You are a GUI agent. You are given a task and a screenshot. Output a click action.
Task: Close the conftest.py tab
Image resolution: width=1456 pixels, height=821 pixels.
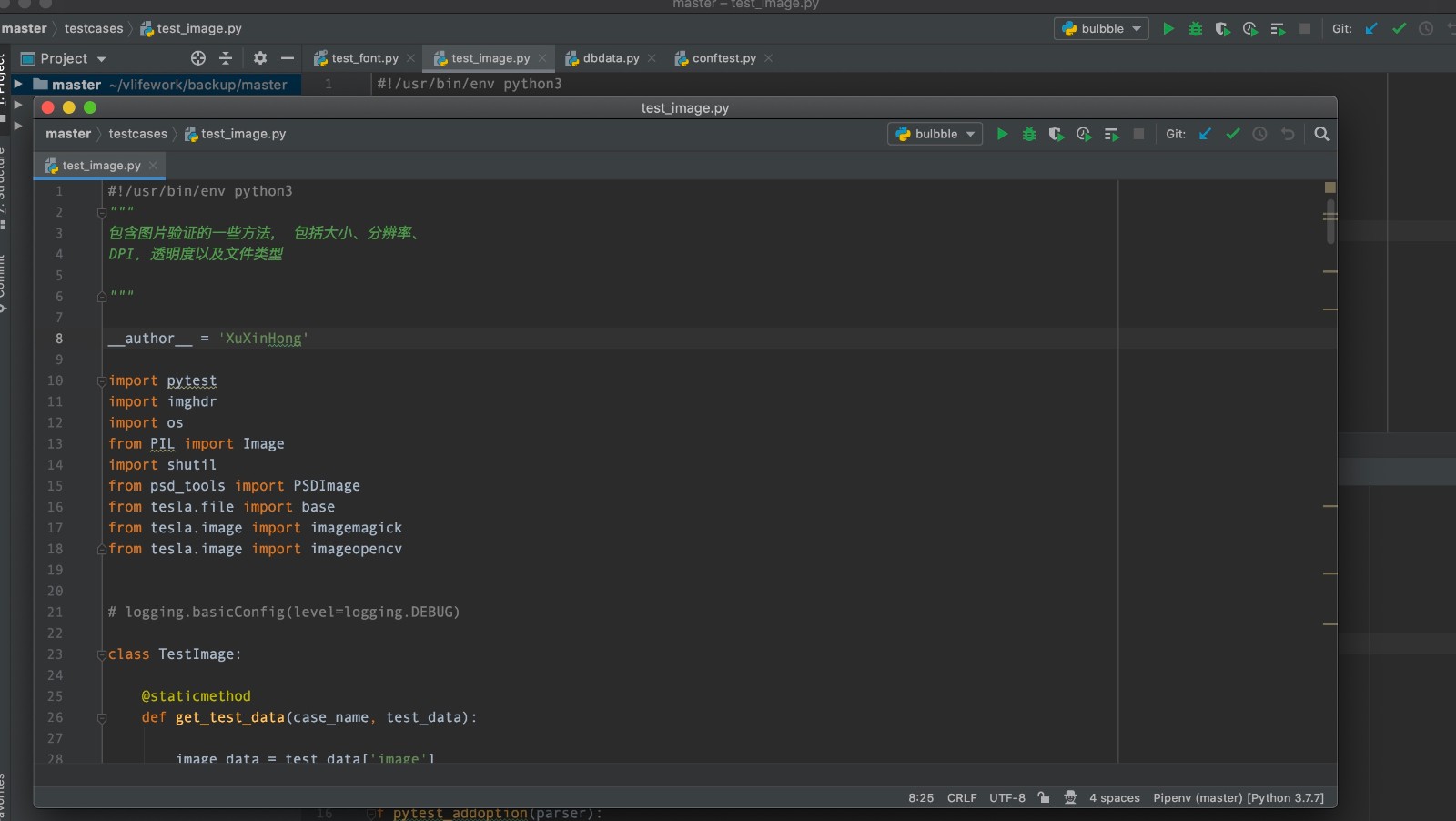[x=768, y=58]
